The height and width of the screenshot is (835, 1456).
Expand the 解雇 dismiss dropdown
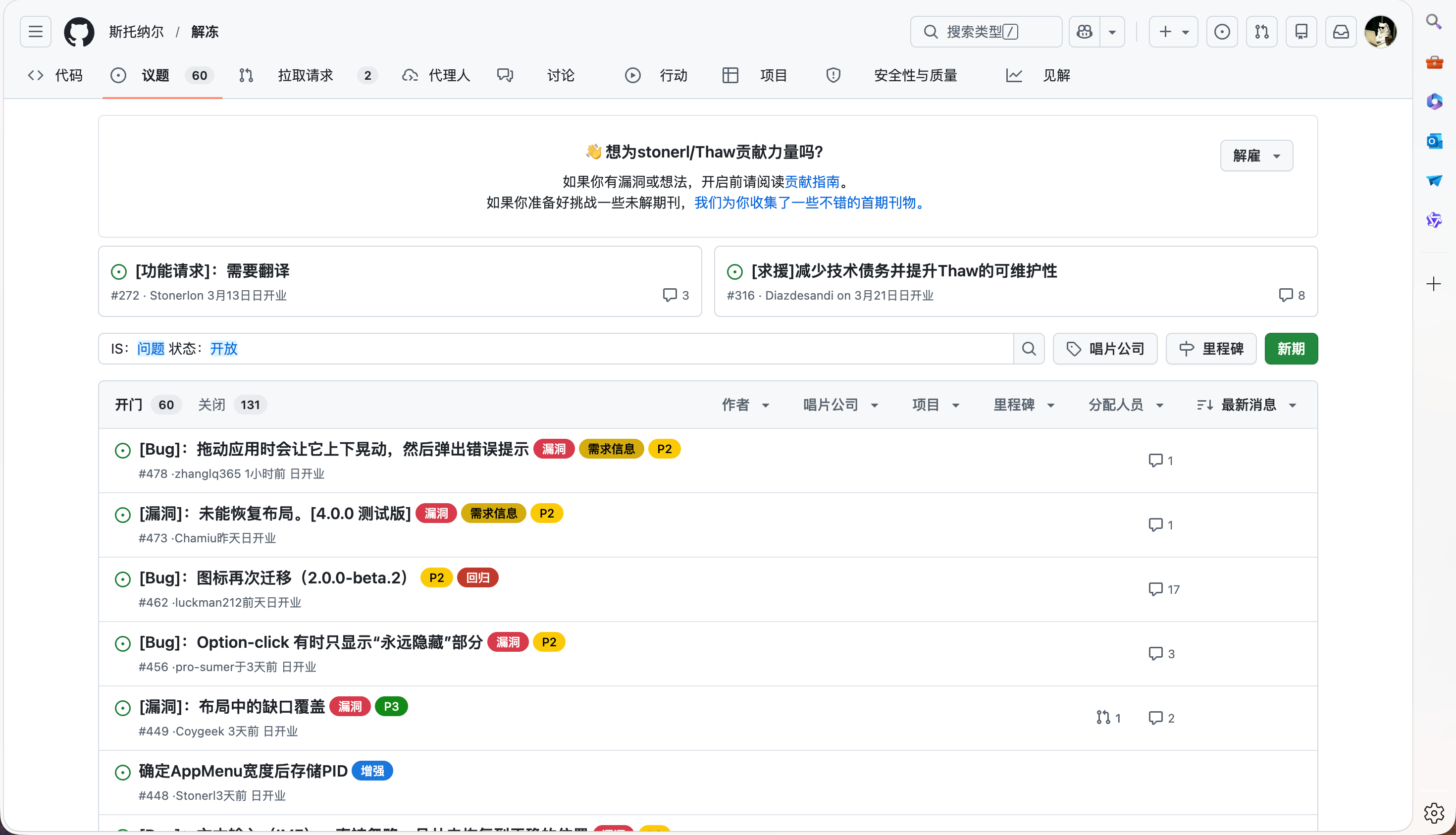tap(1256, 156)
